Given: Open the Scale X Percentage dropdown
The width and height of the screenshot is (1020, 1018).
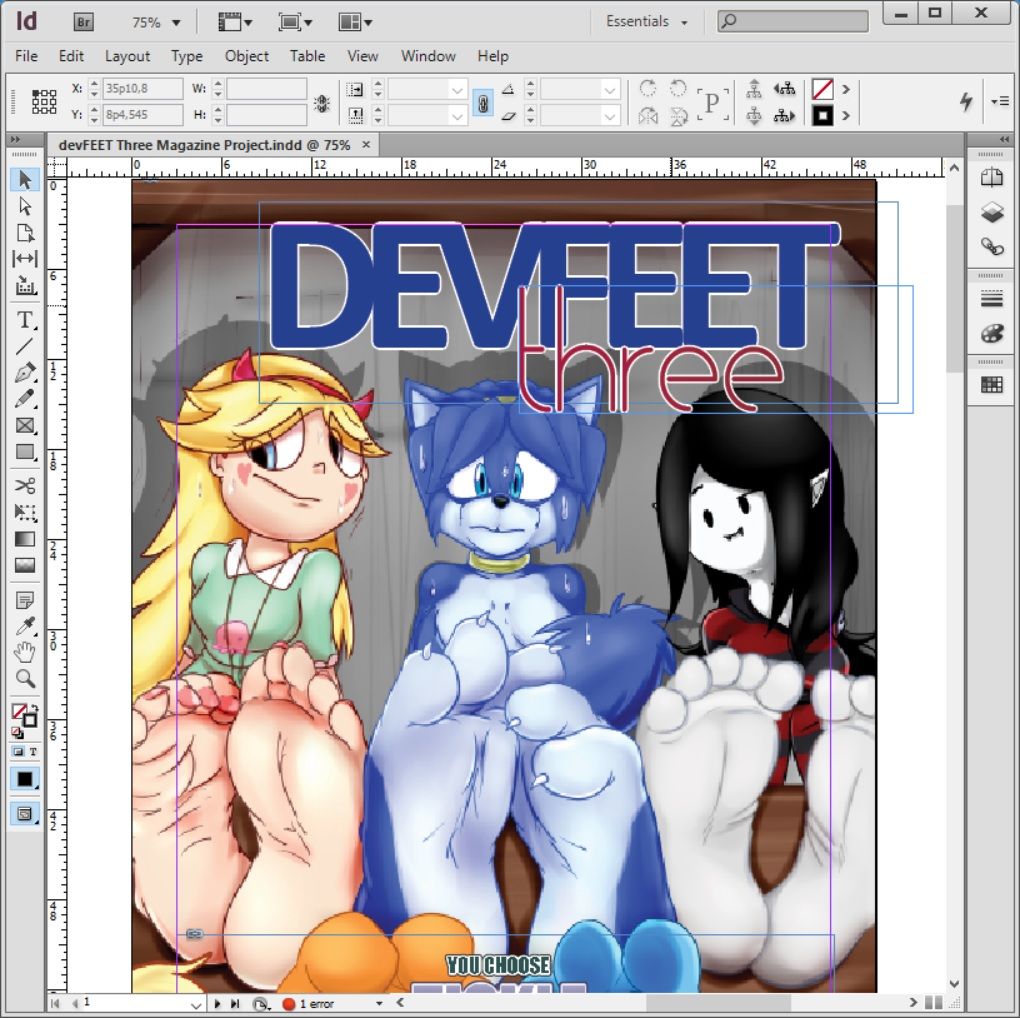Looking at the screenshot, I should tap(457, 89).
